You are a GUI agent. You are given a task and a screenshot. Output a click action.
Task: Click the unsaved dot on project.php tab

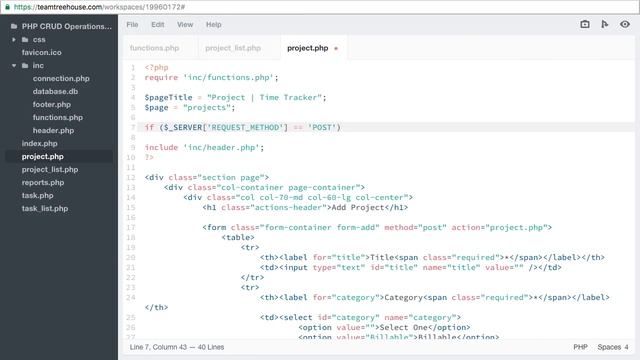(x=336, y=48)
